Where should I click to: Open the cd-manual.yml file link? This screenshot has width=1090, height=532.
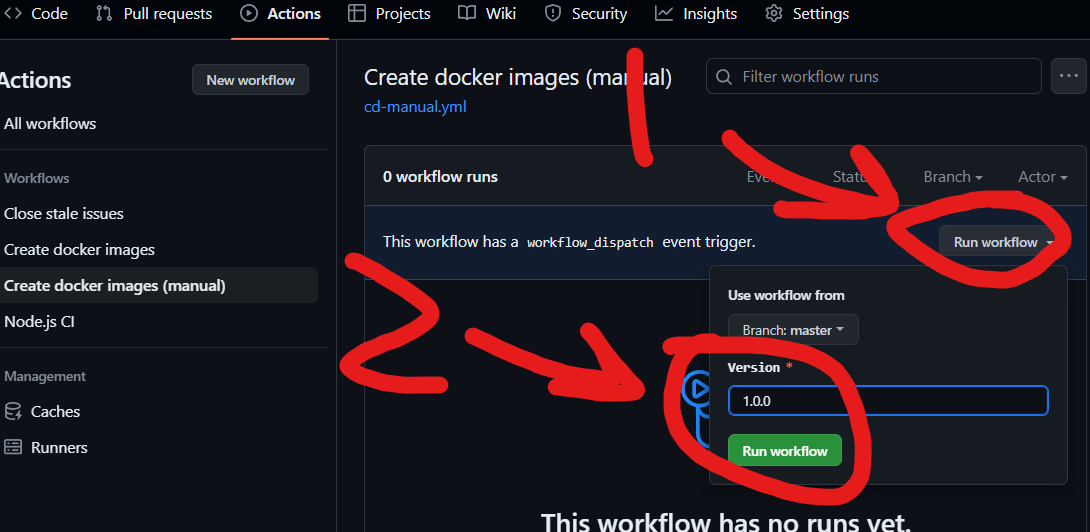(x=416, y=107)
